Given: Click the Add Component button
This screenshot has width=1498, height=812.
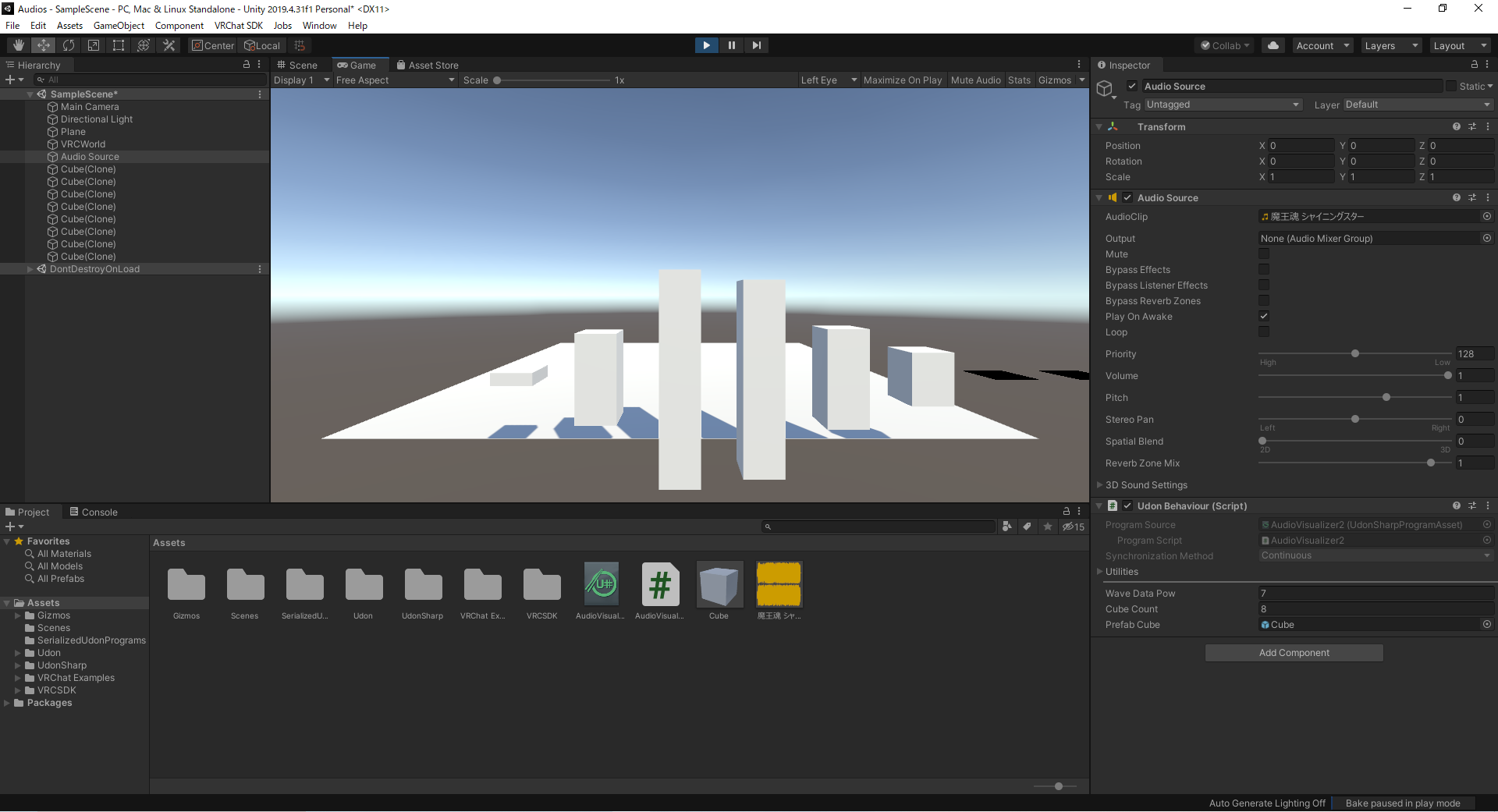Looking at the screenshot, I should [x=1294, y=653].
